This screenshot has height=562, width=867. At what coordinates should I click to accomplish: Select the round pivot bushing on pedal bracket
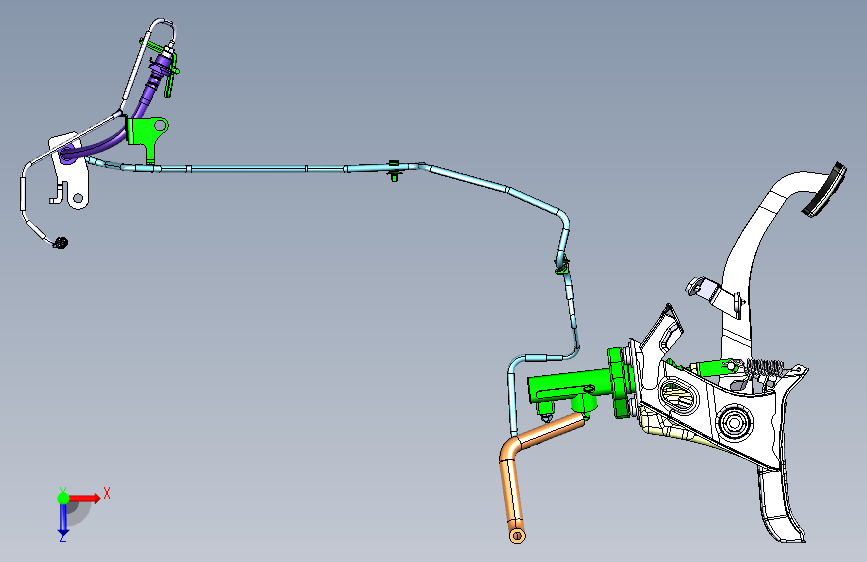click(x=733, y=423)
